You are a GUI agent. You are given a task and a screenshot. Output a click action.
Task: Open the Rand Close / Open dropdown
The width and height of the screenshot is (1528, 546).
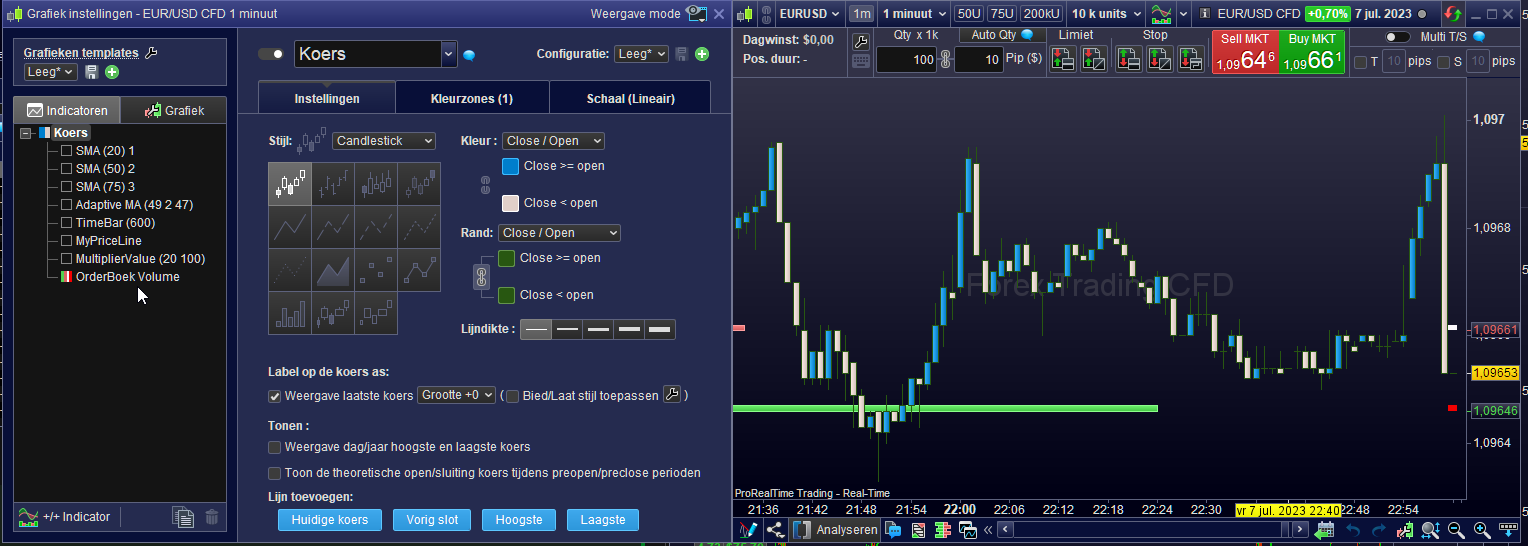point(559,233)
